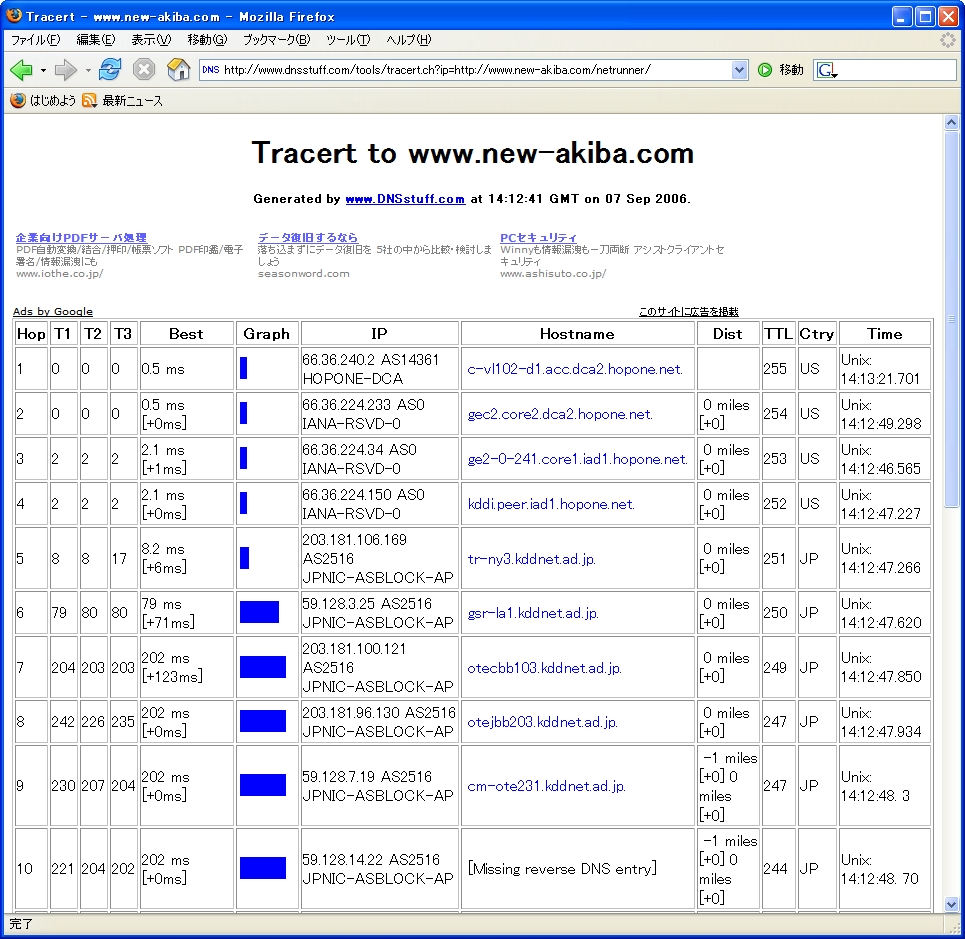The width and height of the screenshot is (965, 939).
Task: Click the activity throbber icon
Action: (948, 40)
